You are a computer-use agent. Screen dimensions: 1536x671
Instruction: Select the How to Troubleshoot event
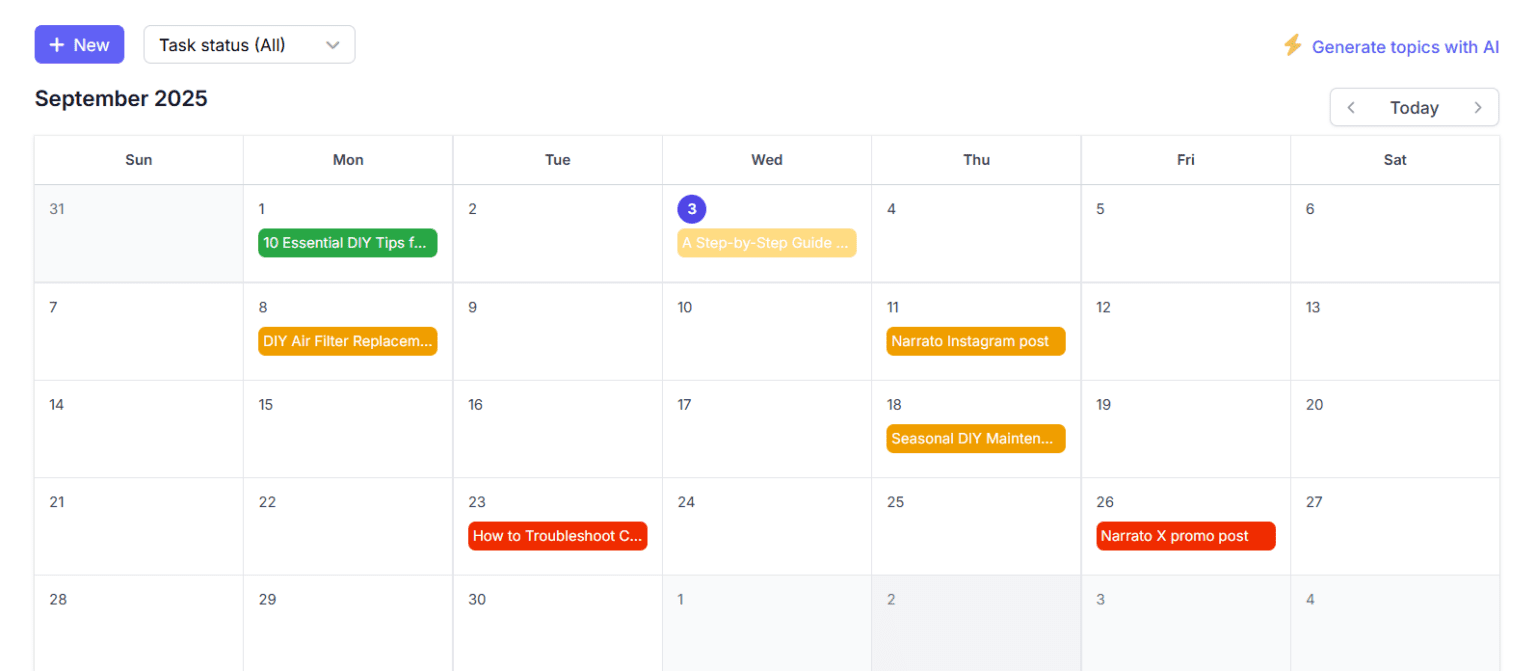coord(557,535)
